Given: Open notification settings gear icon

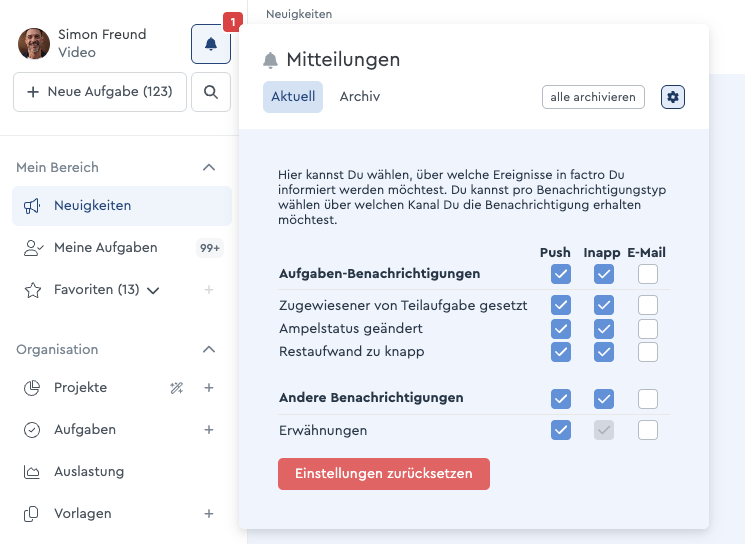Looking at the screenshot, I should [673, 97].
